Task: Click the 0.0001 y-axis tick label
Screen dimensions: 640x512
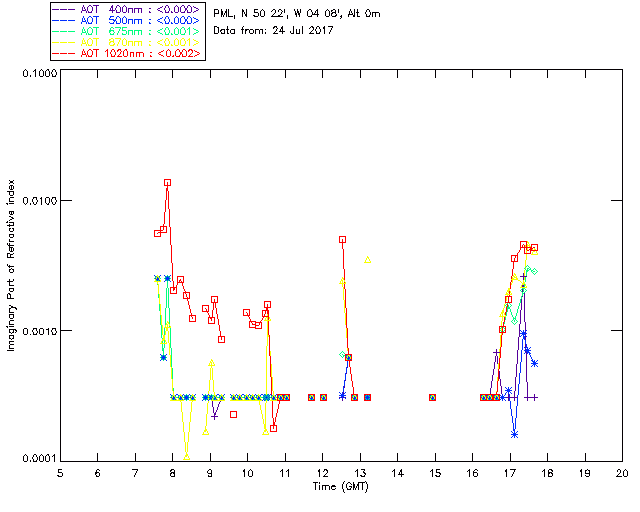Action: click(x=40, y=459)
